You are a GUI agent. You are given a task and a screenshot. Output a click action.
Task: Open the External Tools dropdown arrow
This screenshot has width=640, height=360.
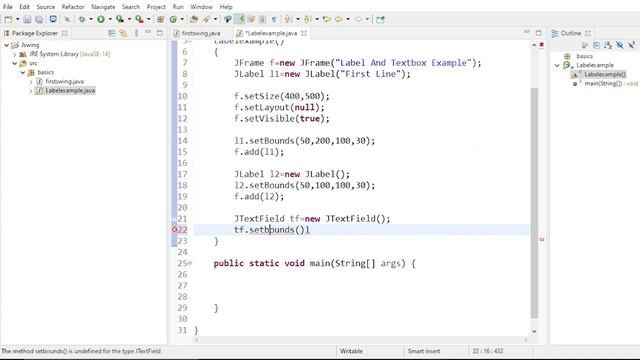(149, 19)
